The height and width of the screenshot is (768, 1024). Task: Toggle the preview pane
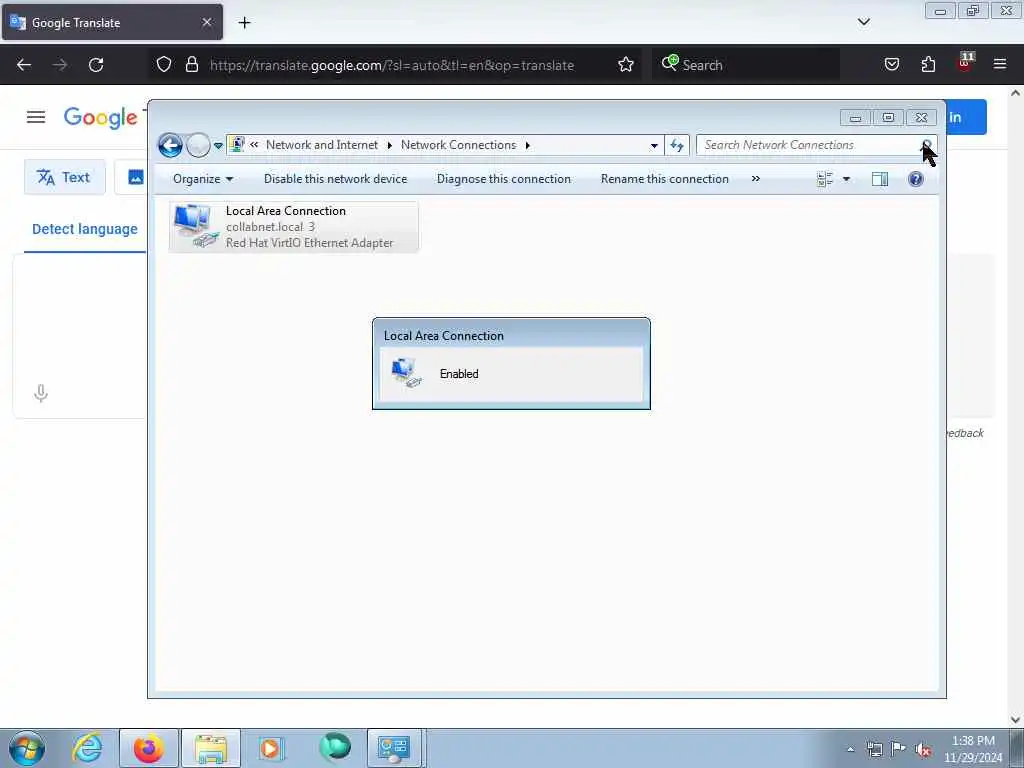pyautogui.click(x=880, y=179)
